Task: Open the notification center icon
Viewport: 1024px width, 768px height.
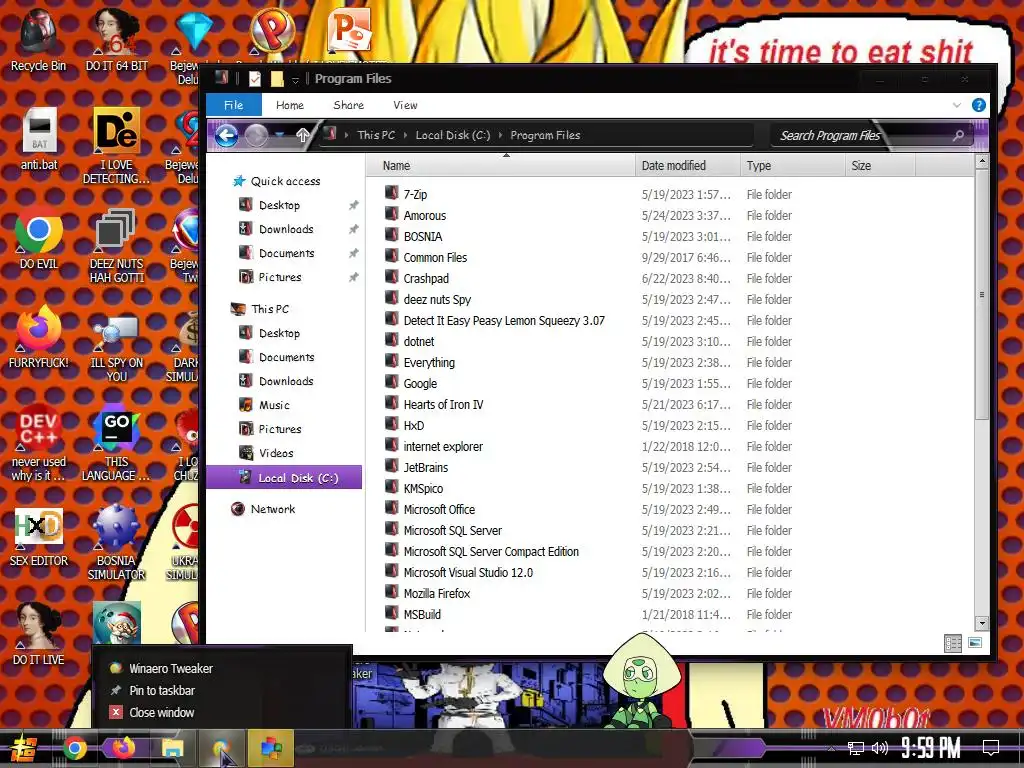Action: [x=991, y=748]
